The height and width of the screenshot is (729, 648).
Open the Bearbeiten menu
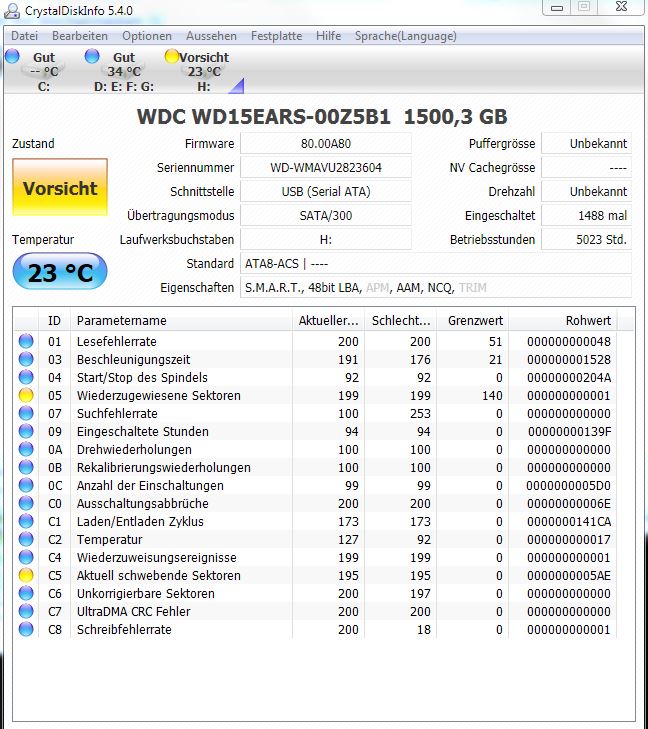pyautogui.click(x=79, y=36)
